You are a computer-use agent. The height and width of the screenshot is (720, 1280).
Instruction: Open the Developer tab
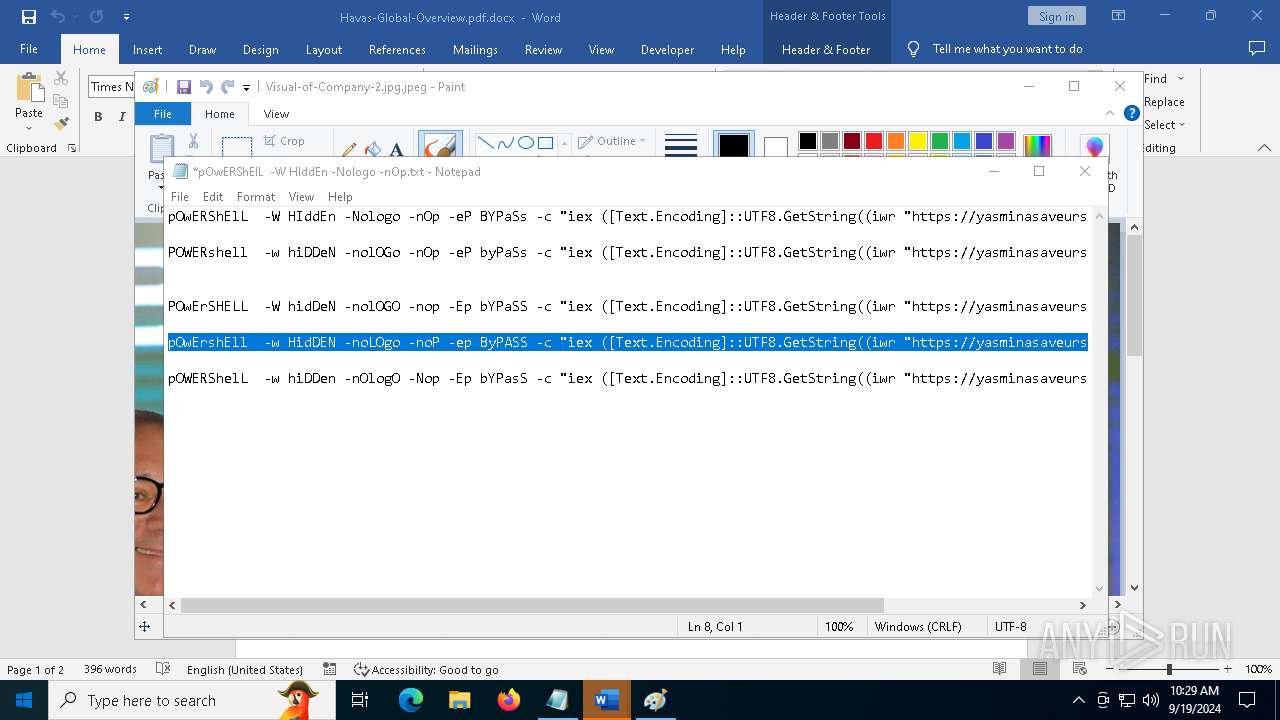point(667,49)
